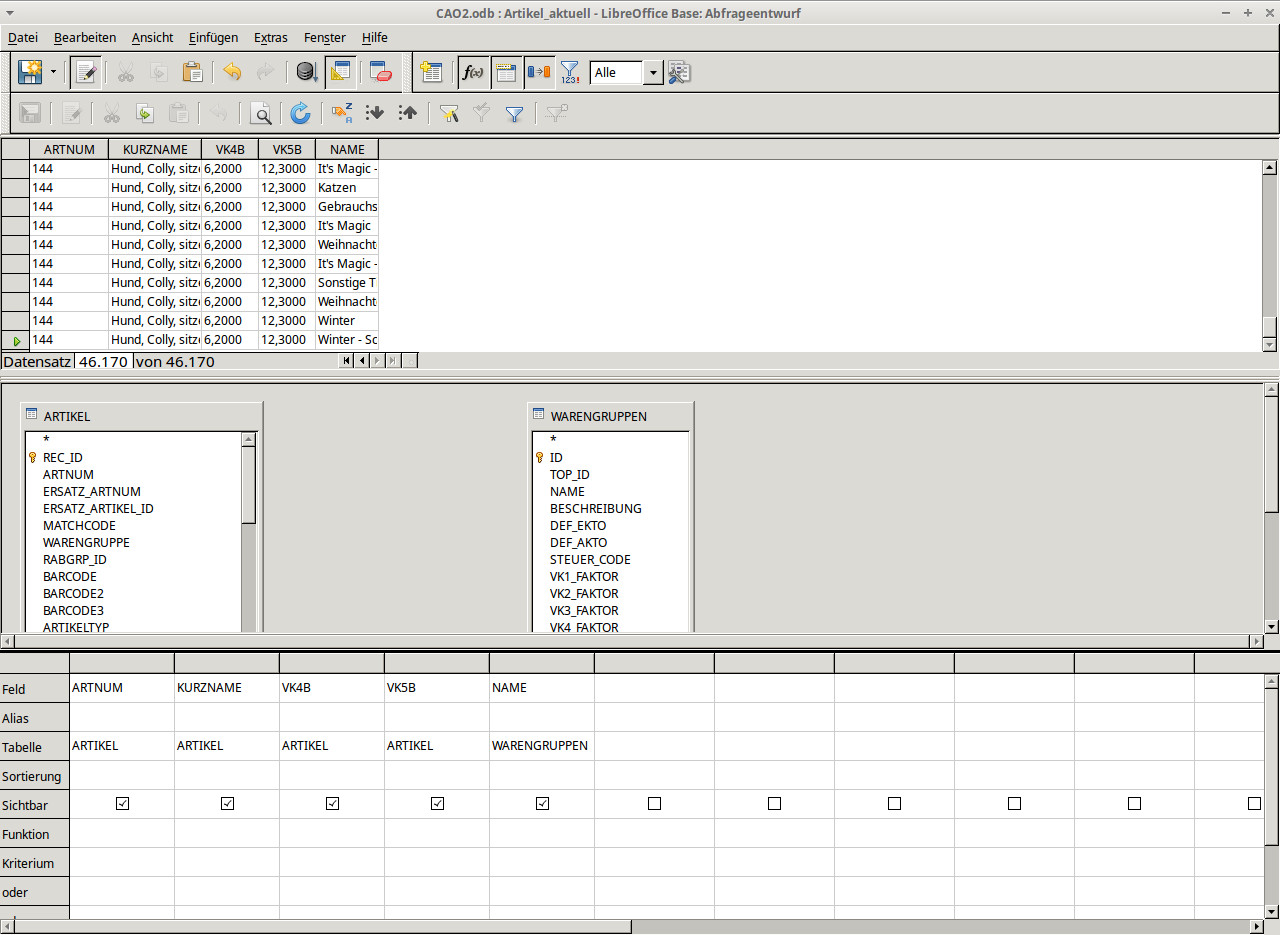Toggle the Distinct Values funnel icon
This screenshot has width=1280, height=935.
[x=569, y=72]
